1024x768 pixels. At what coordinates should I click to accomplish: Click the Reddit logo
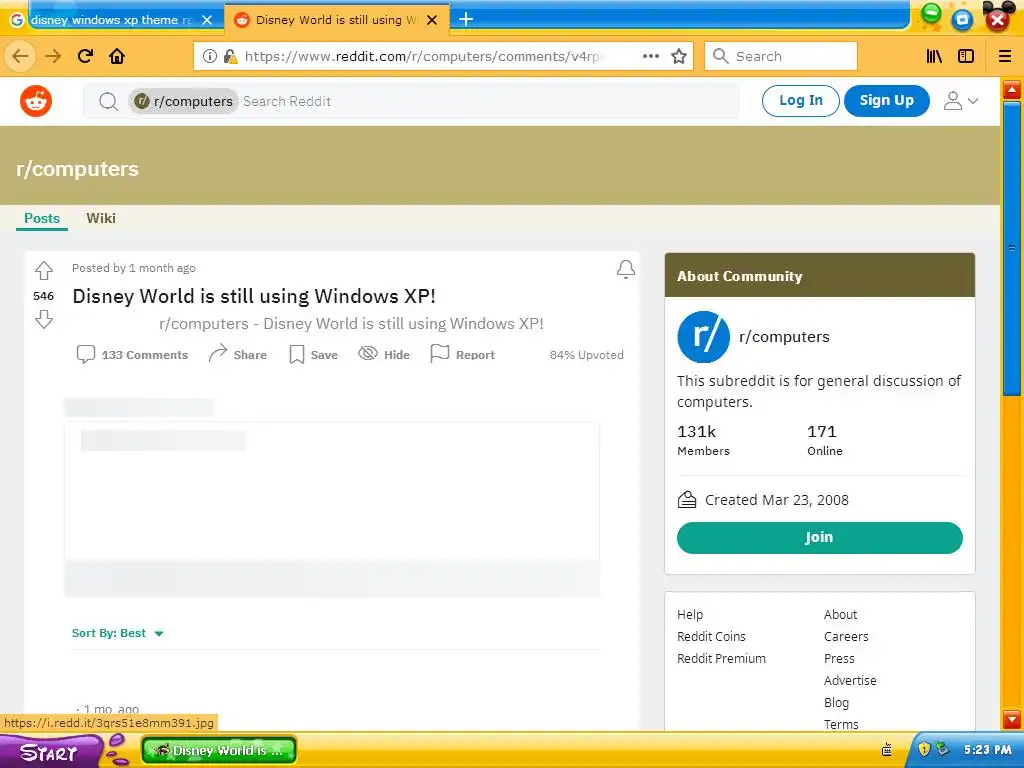coord(36,101)
